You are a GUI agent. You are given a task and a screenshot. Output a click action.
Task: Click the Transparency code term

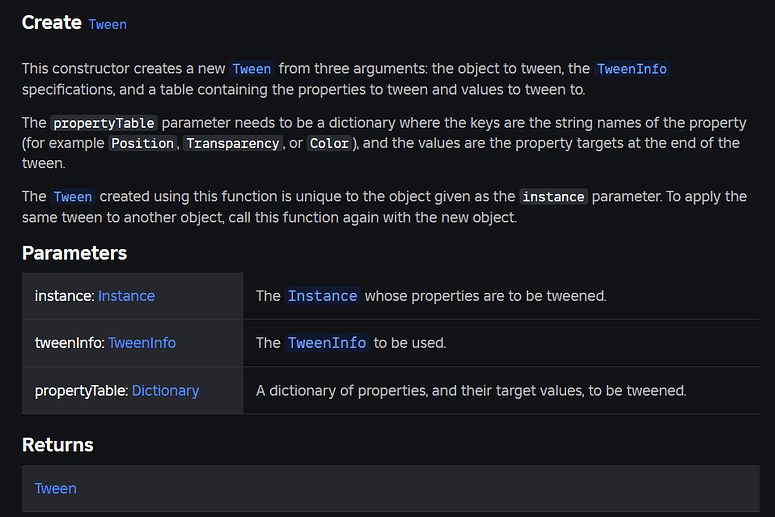(x=233, y=143)
